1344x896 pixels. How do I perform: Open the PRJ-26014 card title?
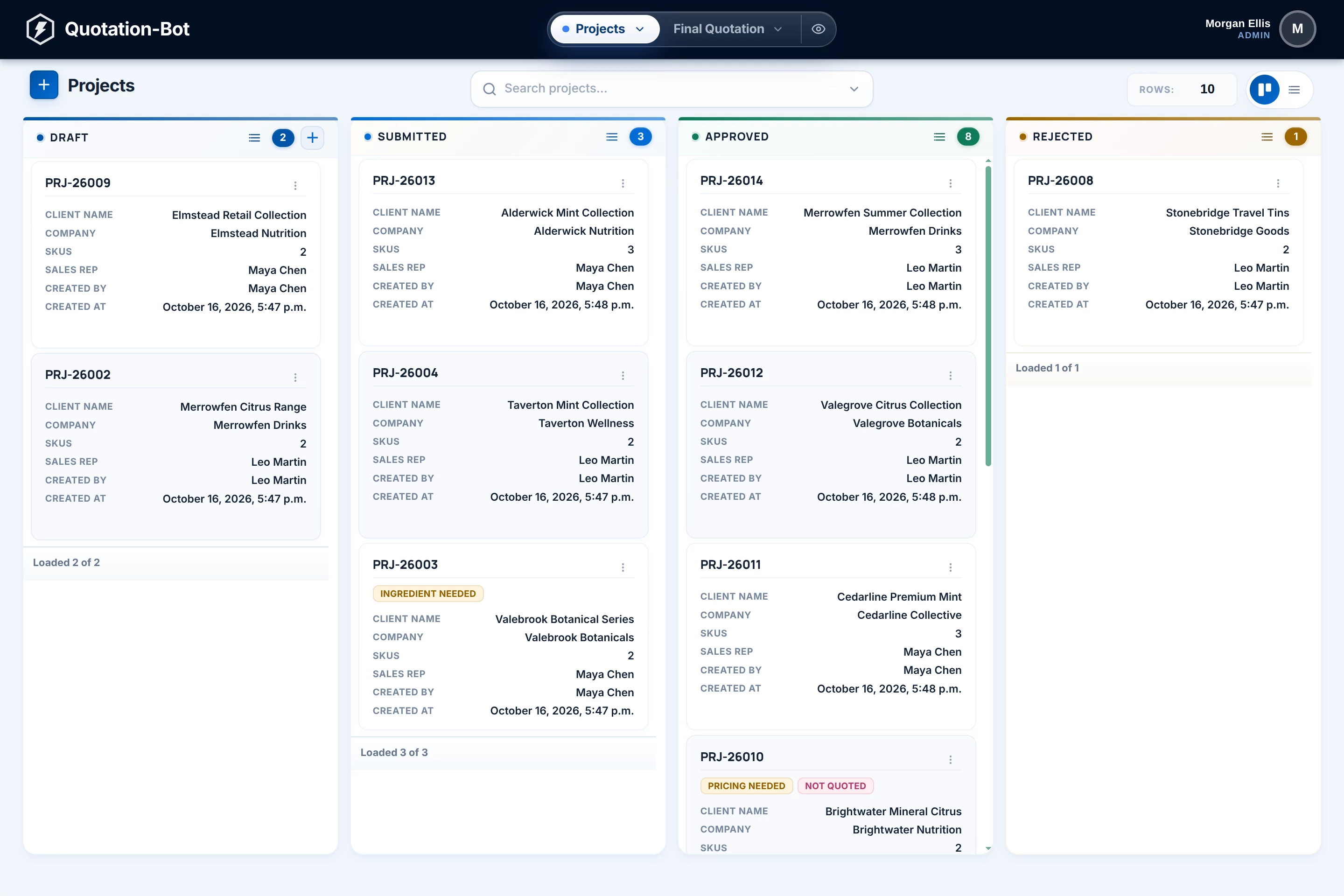[731, 181]
